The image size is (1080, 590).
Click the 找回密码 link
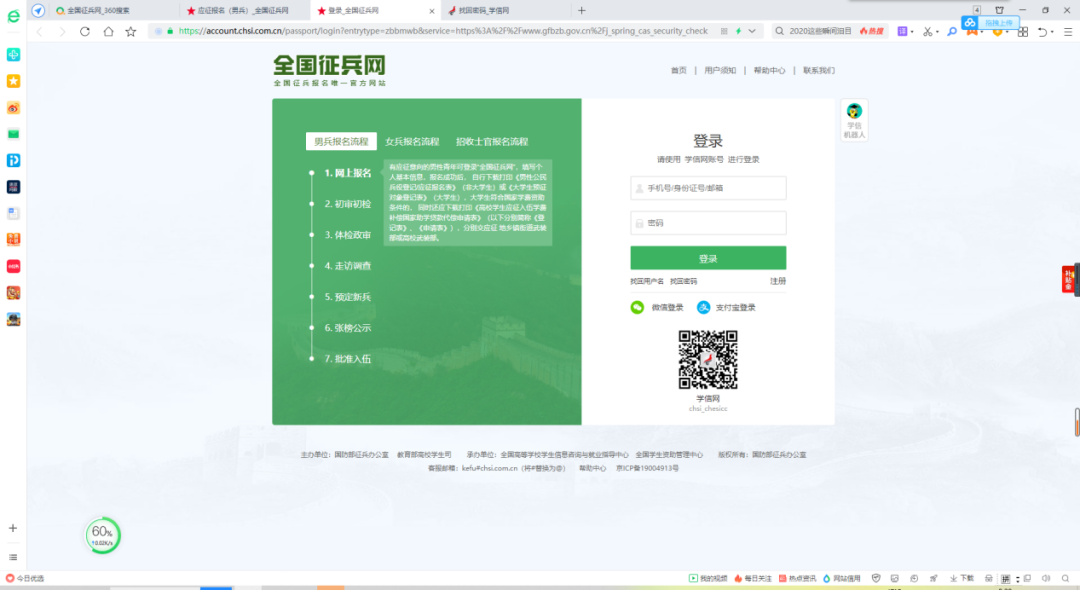(x=684, y=282)
